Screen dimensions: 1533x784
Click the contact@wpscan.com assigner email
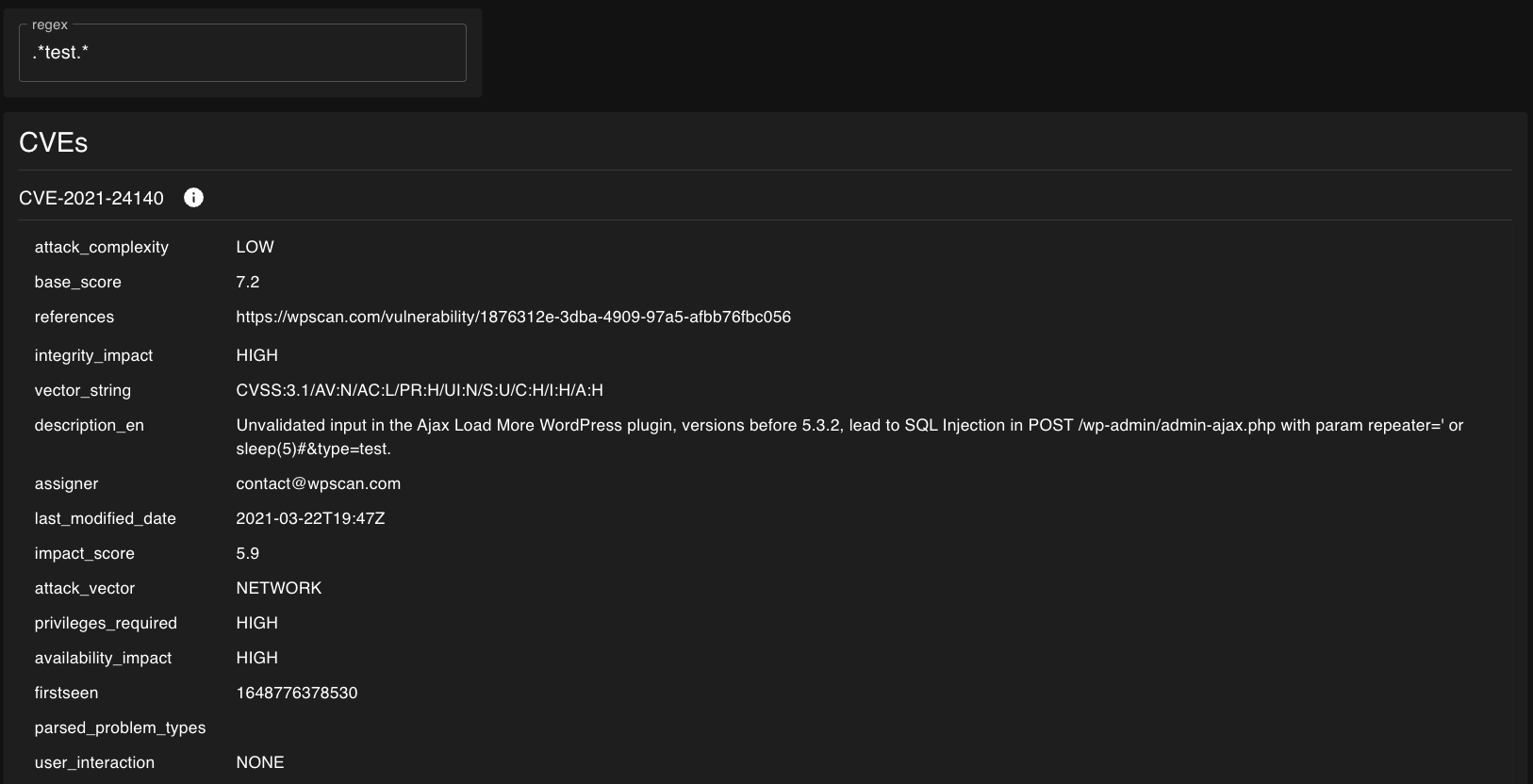click(x=318, y=484)
